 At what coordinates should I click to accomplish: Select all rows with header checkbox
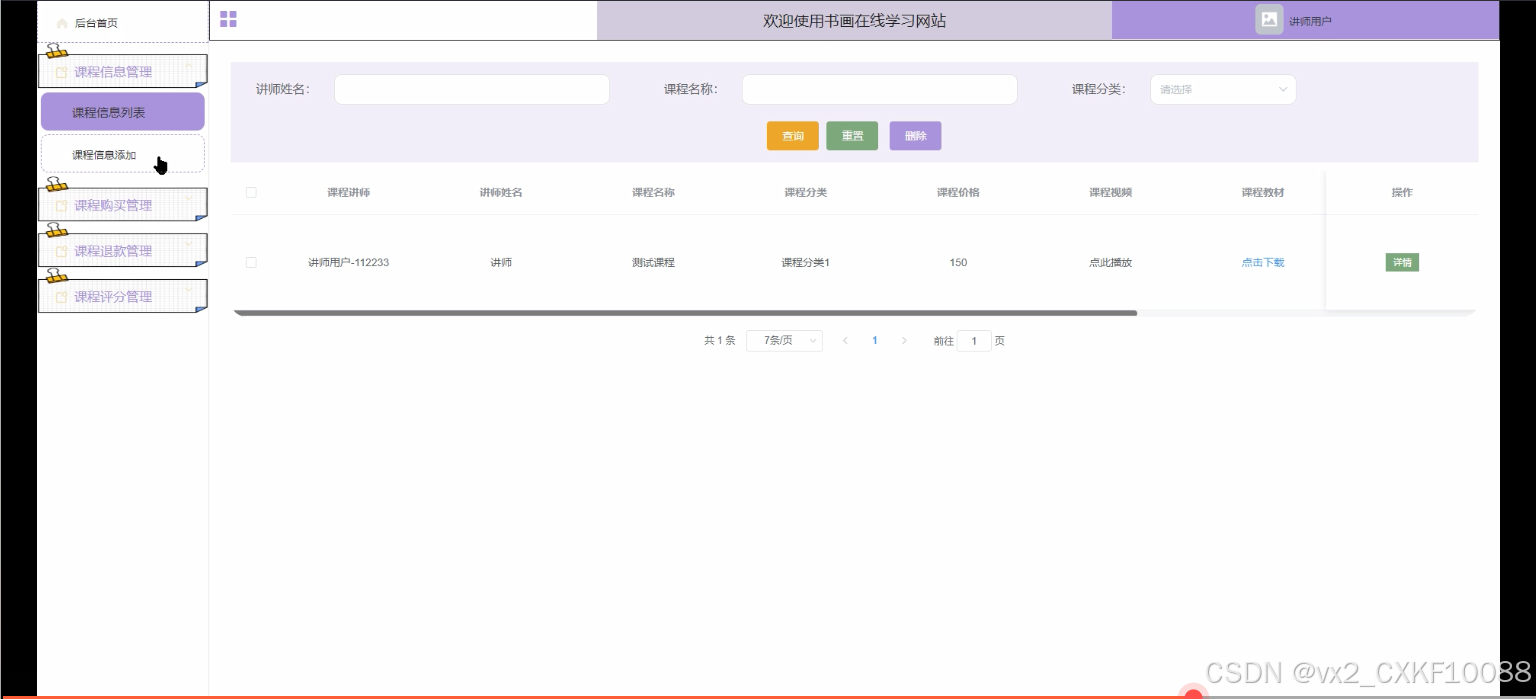click(x=251, y=193)
